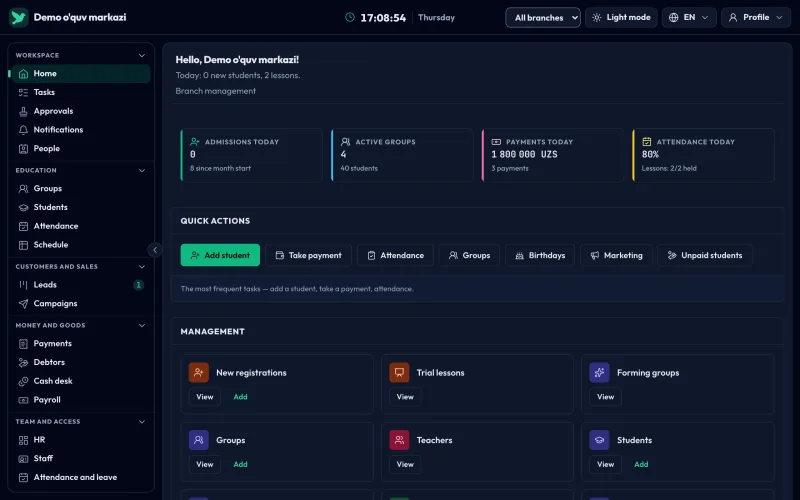Open Debtors via its icon
Screen dimensions: 800x500
coord(23,363)
